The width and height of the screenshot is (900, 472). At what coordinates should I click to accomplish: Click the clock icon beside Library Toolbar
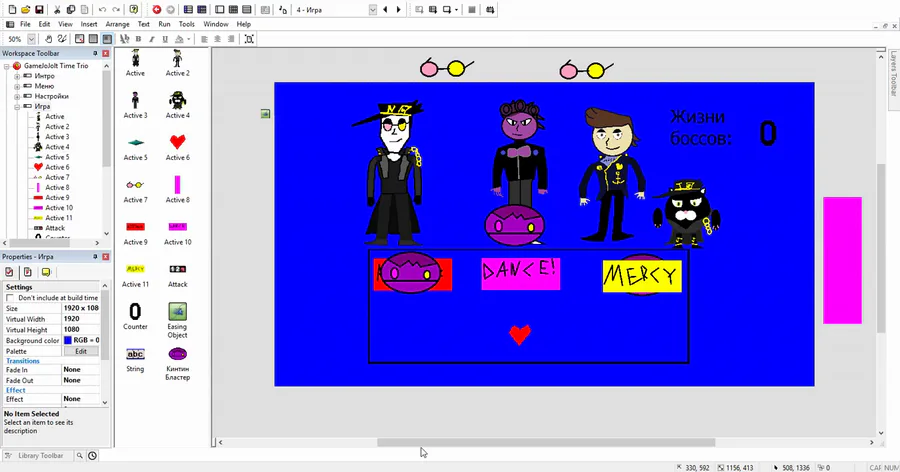pos(92,455)
